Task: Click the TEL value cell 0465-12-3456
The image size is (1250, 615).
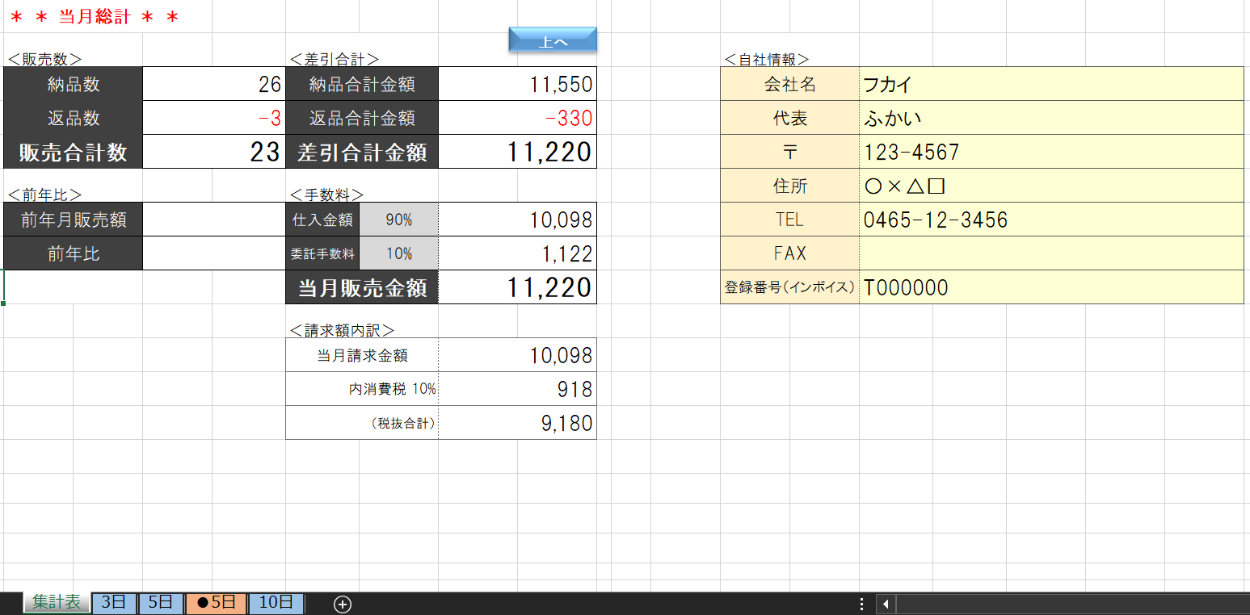Action: 1050,220
